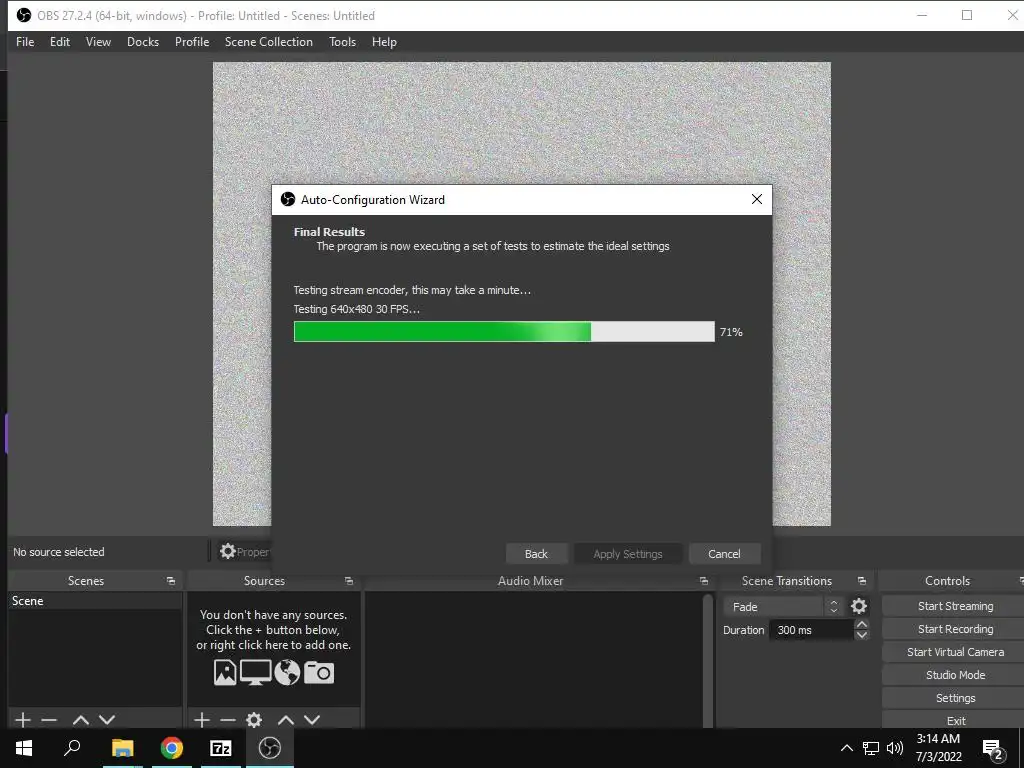
Task: Open File Explorer from taskbar
Action: [122, 748]
